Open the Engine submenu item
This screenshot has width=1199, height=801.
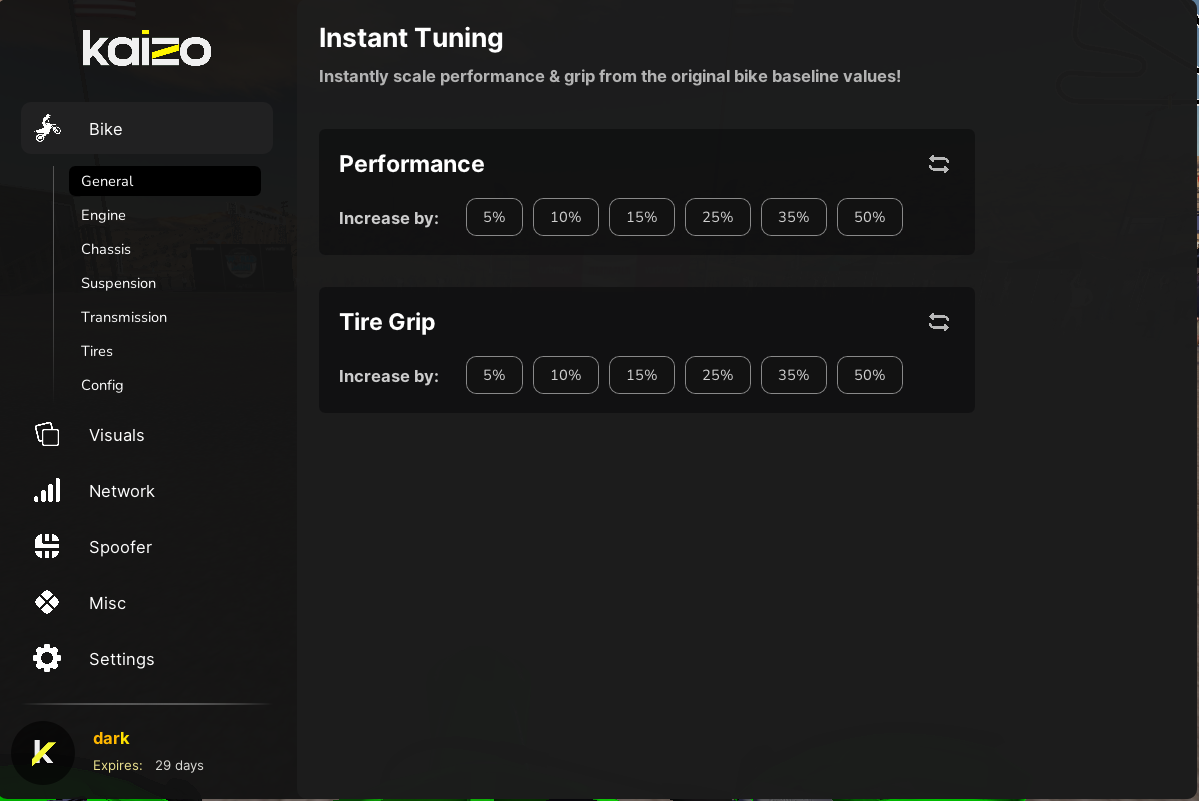coord(104,215)
